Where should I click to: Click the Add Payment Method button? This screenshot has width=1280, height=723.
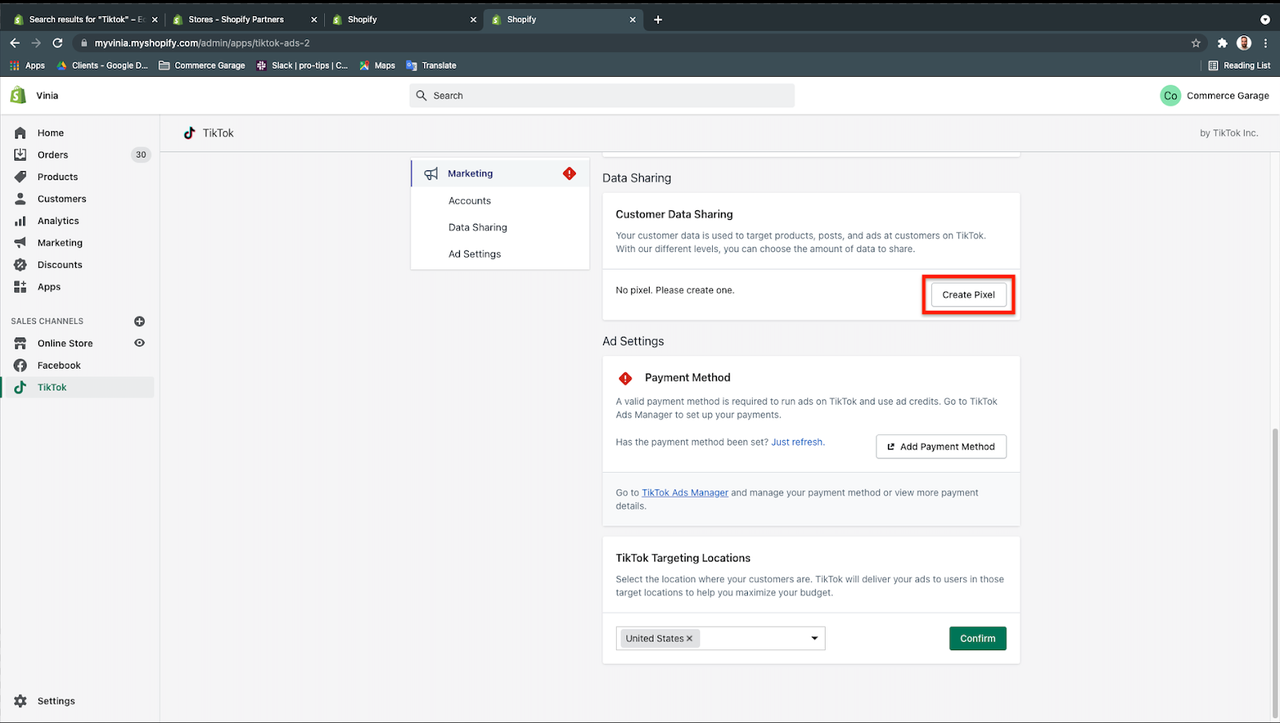pyautogui.click(x=941, y=446)
